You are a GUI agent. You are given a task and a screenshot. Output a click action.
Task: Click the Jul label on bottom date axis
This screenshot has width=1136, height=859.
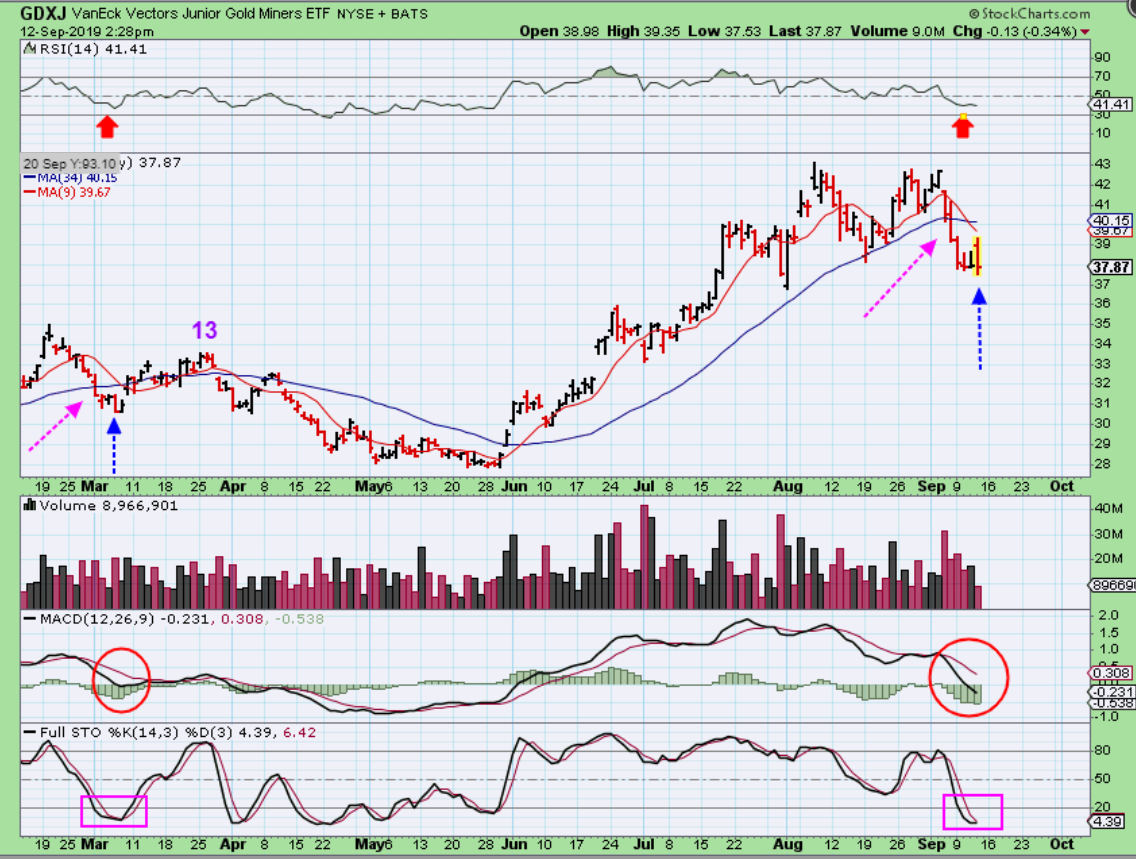(x=643, y=845)
